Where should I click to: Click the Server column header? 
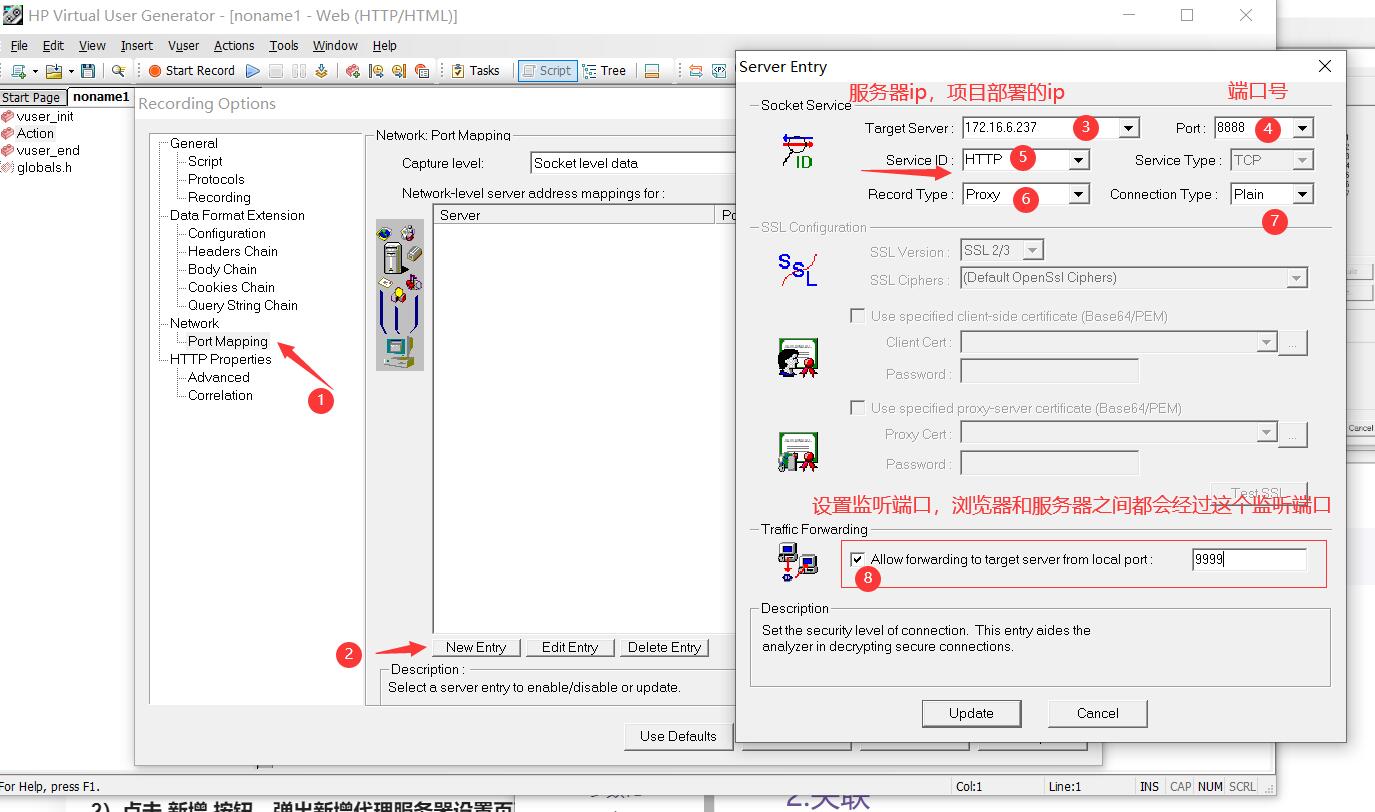(575, 215)
